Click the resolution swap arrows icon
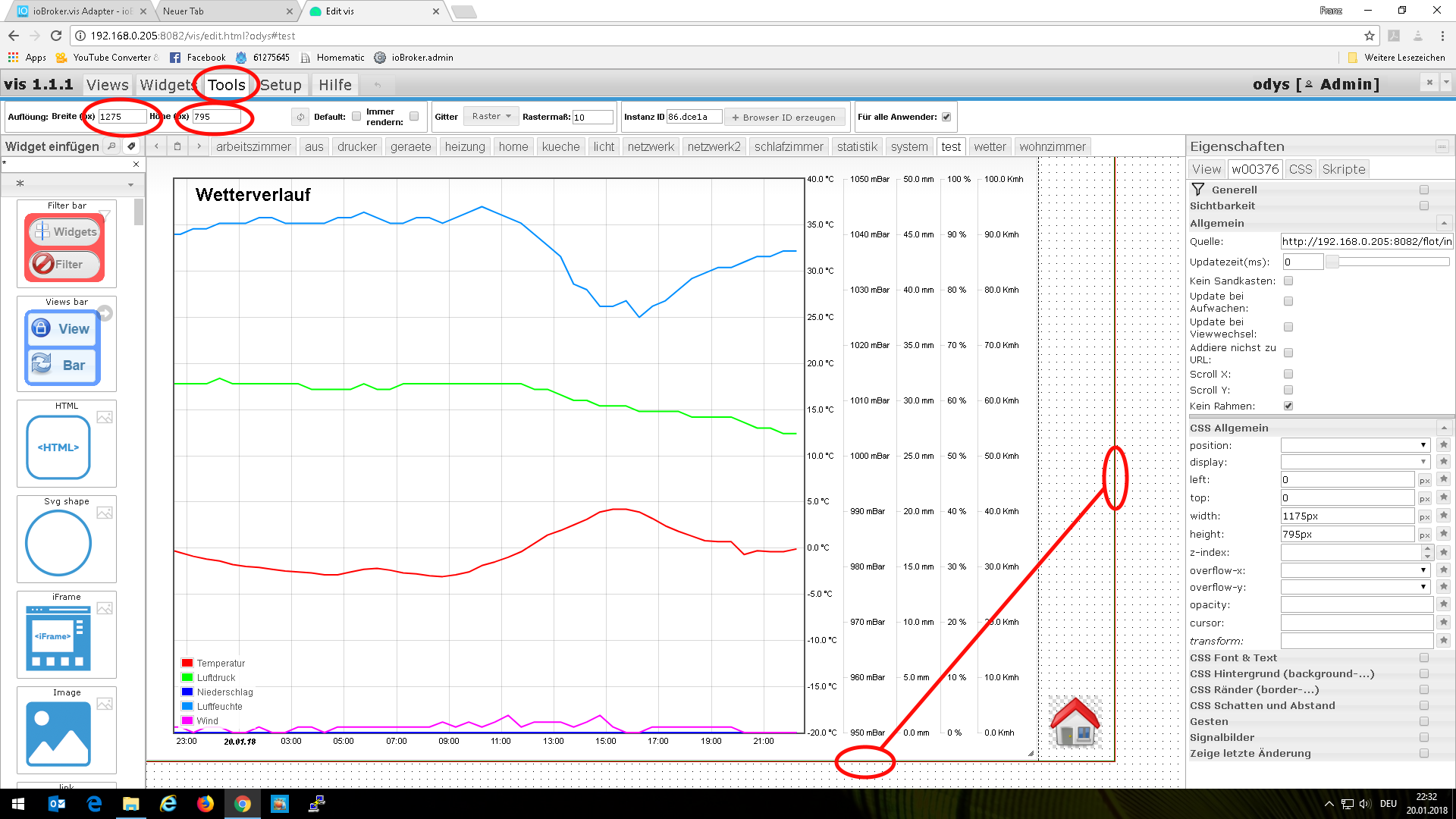The height and width of the screenshot is (819, 1456). [x=300, y=117]
